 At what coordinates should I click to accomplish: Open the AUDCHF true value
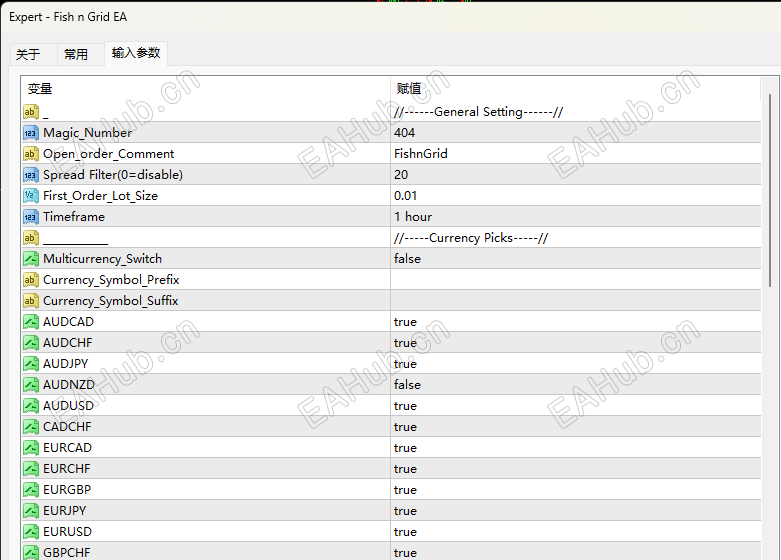click(x=576, y=343)
